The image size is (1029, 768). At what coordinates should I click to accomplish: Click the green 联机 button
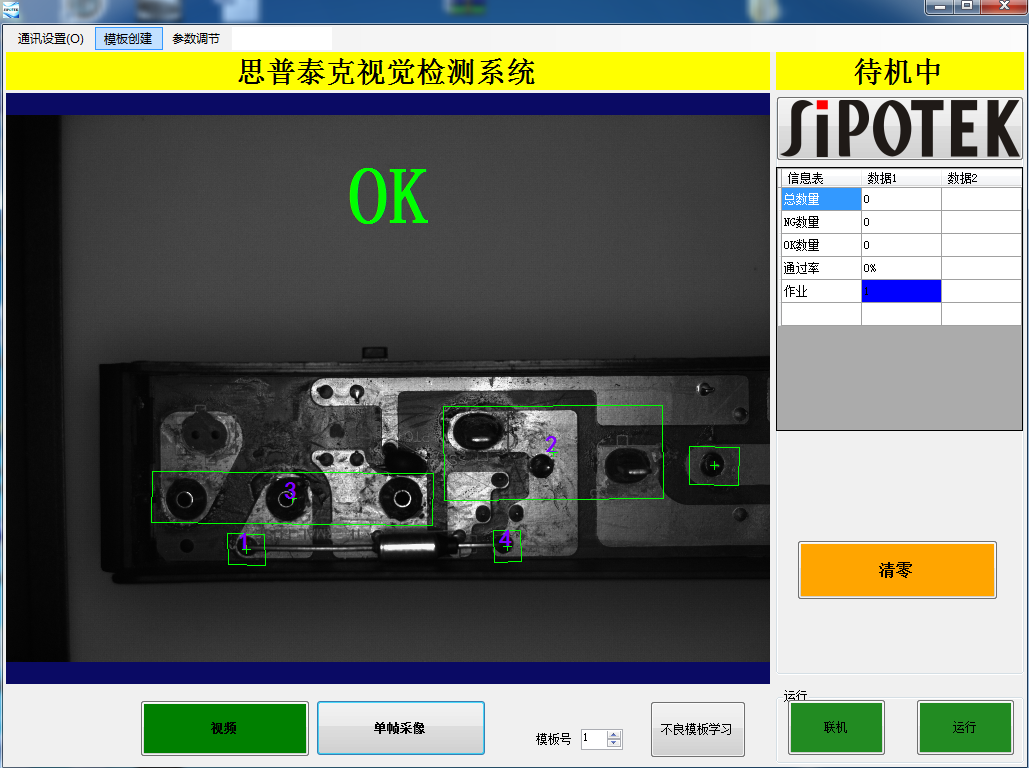pos(836,727)
